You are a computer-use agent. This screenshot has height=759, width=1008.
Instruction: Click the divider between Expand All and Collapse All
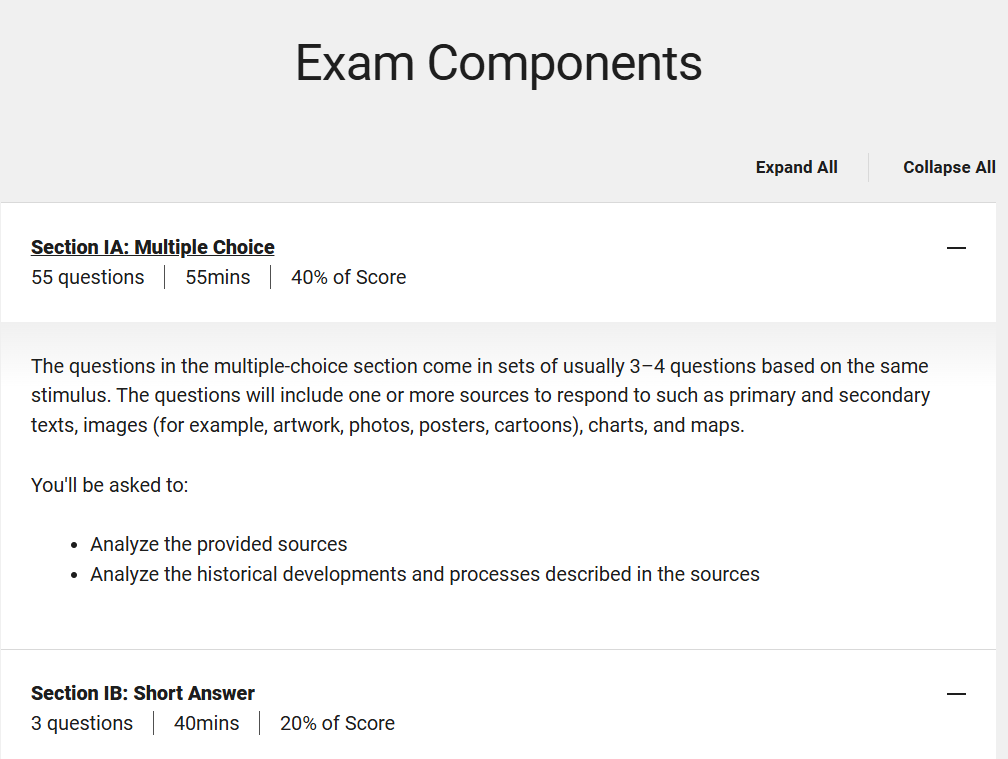869,168
